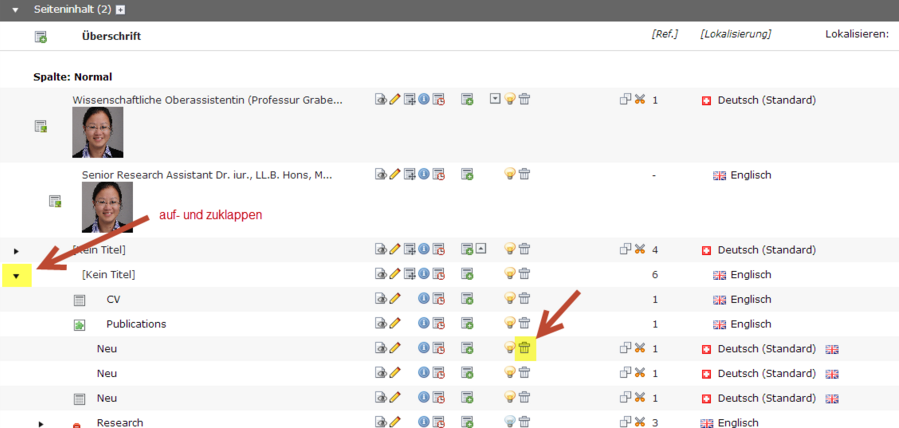Move the English [Kein Titel] record
The height and width of the screenshot is (428, 899).
409,273
